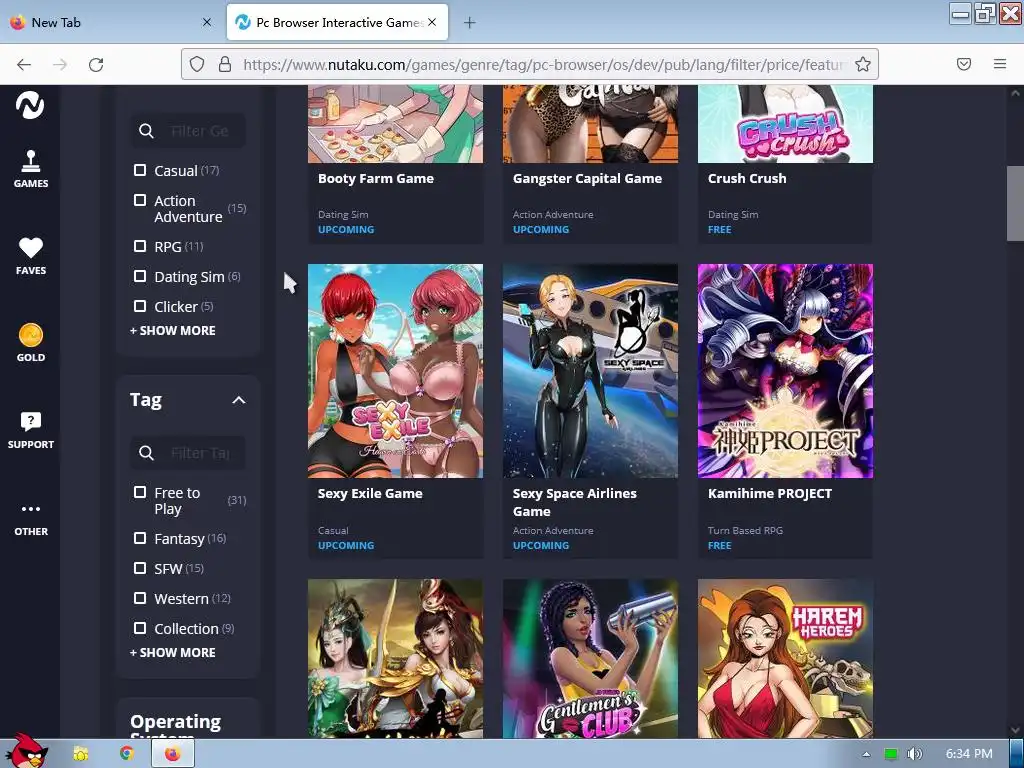
Task: Open Chrome from the taskbar
Action: (127, 754)
